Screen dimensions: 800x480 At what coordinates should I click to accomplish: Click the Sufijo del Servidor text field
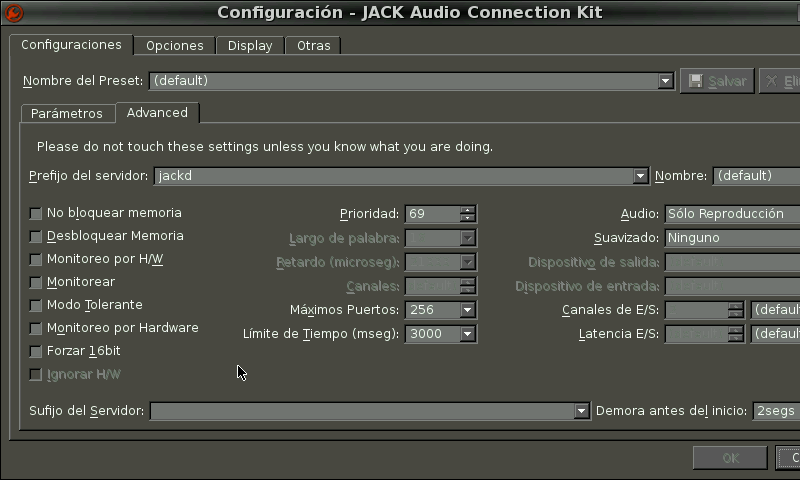tap(362, 411)
